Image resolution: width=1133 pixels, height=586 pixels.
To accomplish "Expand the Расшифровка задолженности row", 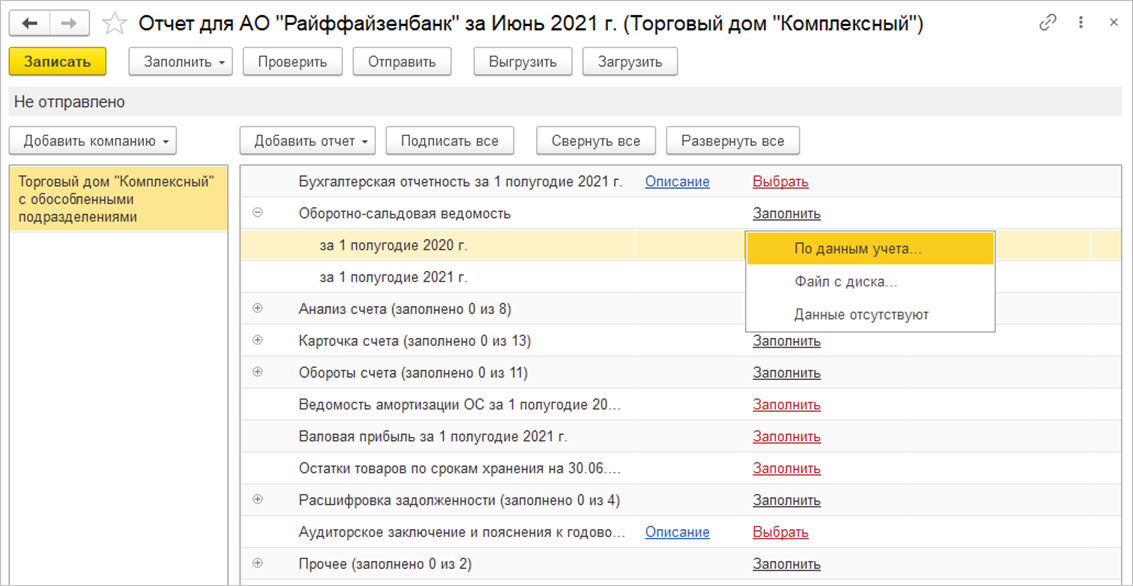I will [x=258, y=500].
